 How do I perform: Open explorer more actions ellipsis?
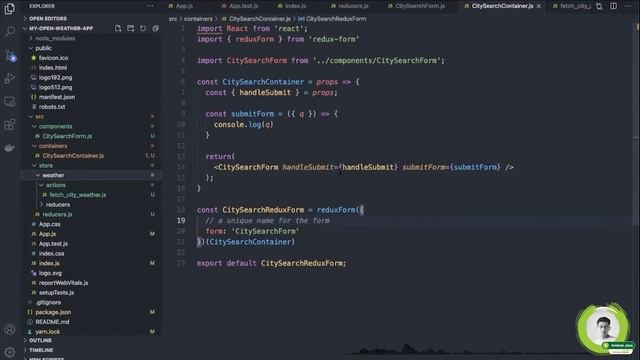pyautogui.click(x=150, y=6)
